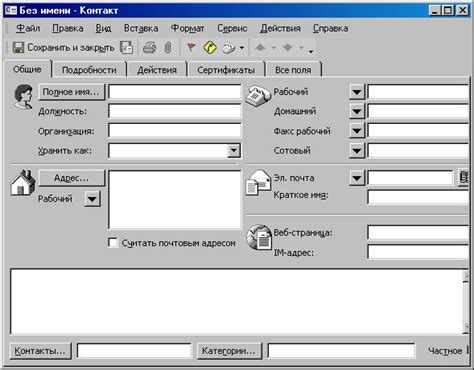This screenshot has height=370, width=474.
Task: Click the red follow-up flag icon
Action: [x=191, y=48]
